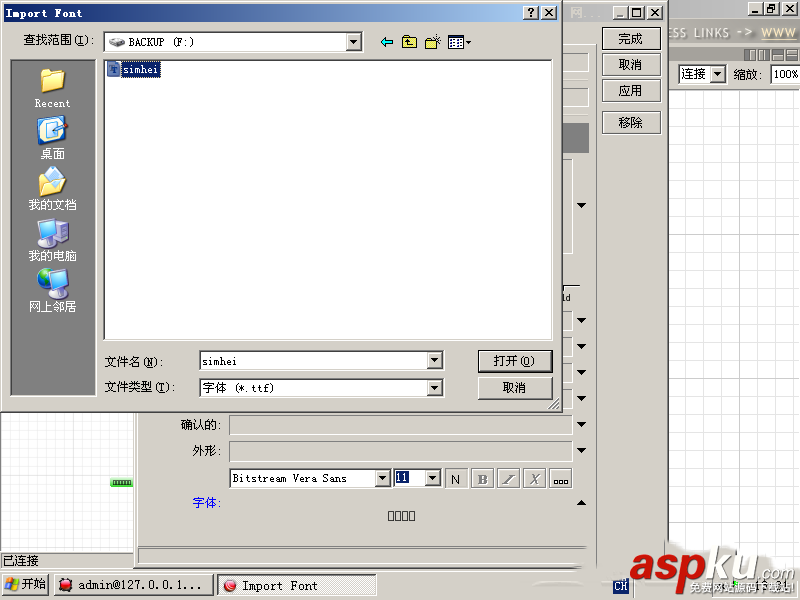Open the Recent places shortcut
The width and height of the screenshot is (800, 600).
coord(53,88)
